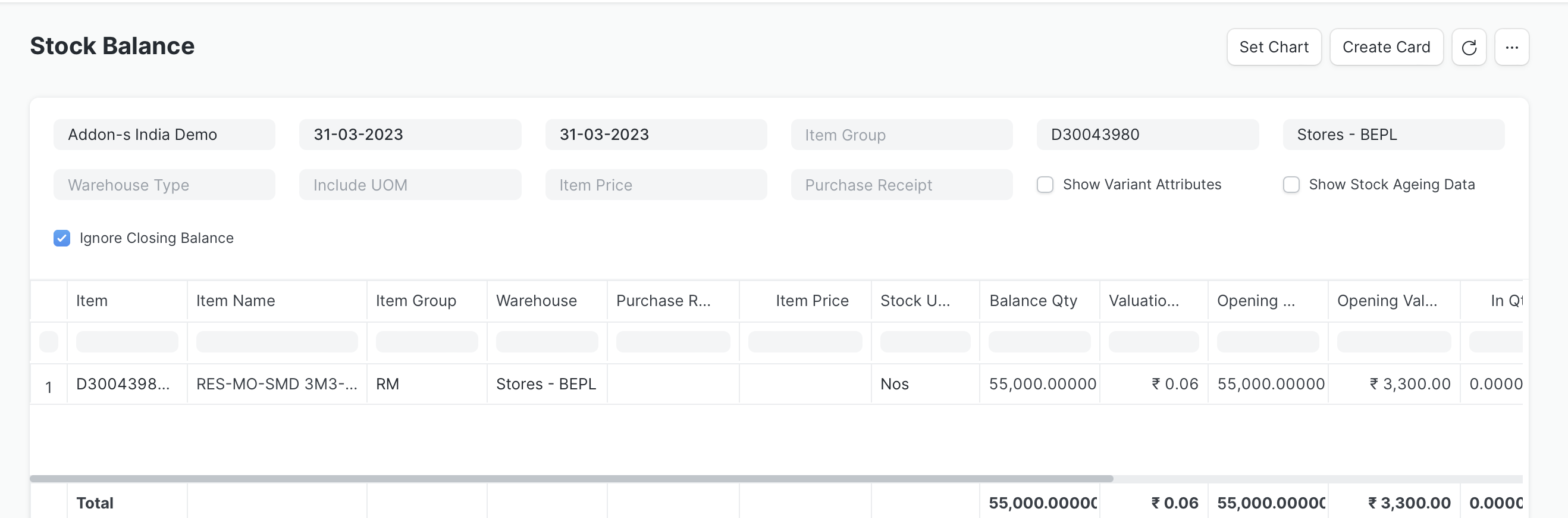Uncheck Ignore Closing Balance checkbox
The width and height of the screenshot is (1568, 518).
61,238
